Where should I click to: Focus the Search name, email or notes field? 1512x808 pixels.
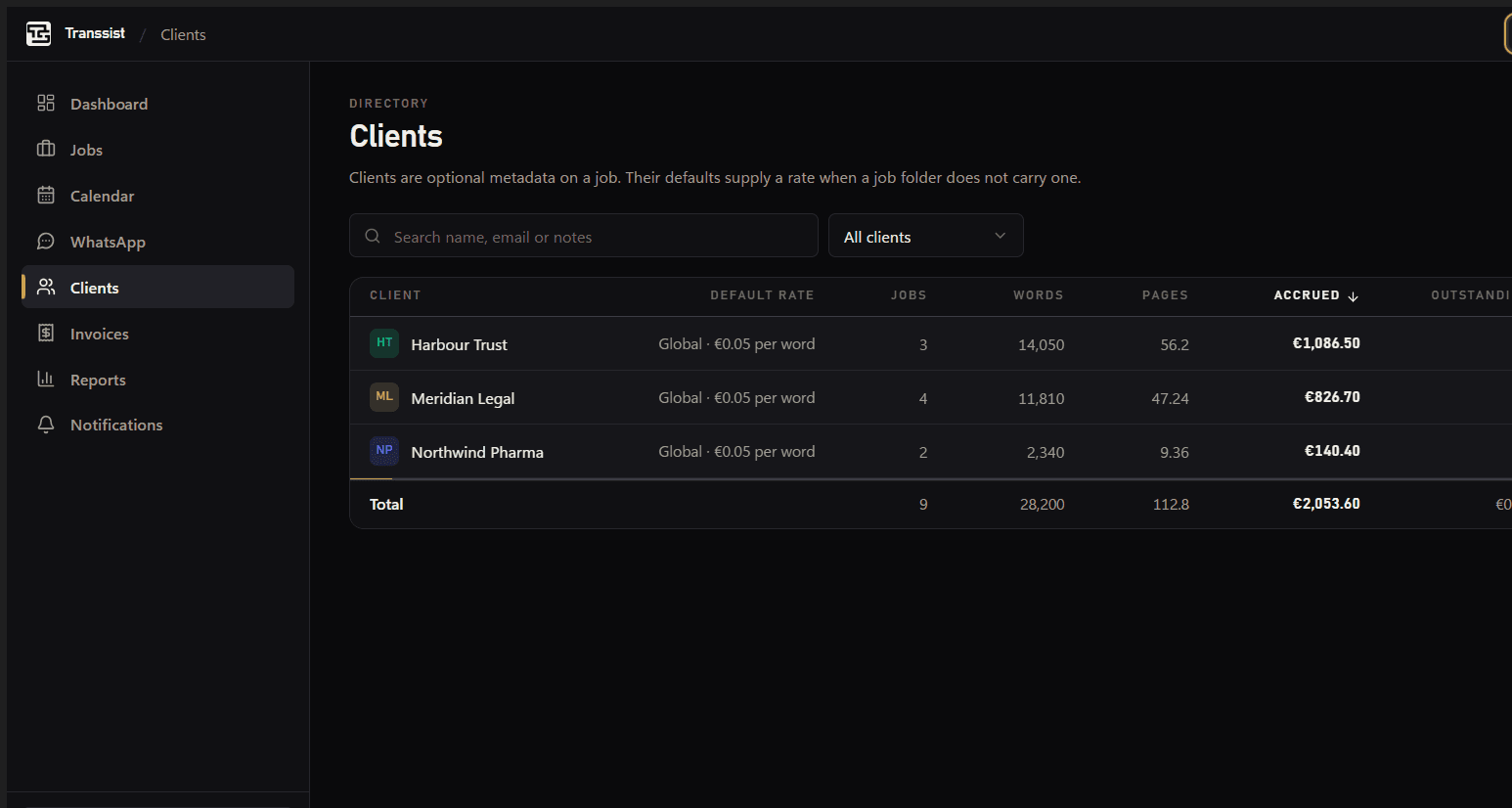(x=584, y=236)
